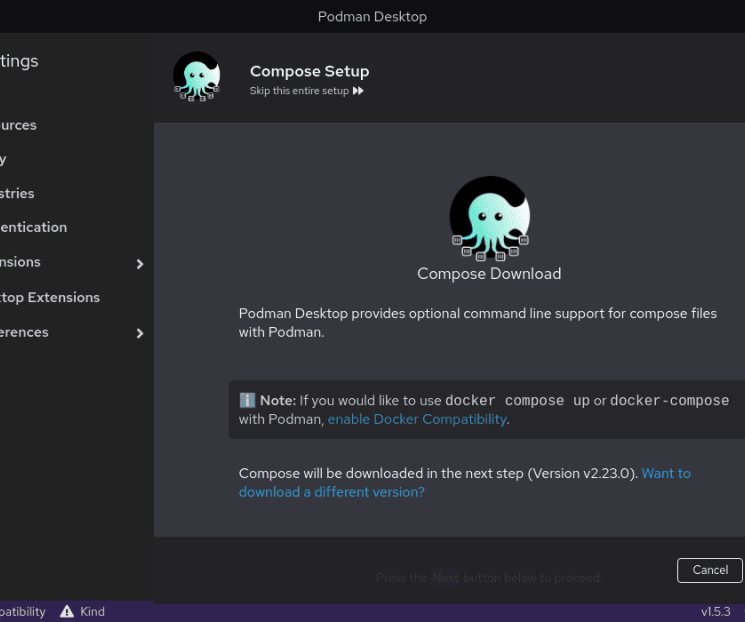The height and width of the screenshot is (622, 745).
Task: Open the Resources settings section
Action: pos(18,125)
